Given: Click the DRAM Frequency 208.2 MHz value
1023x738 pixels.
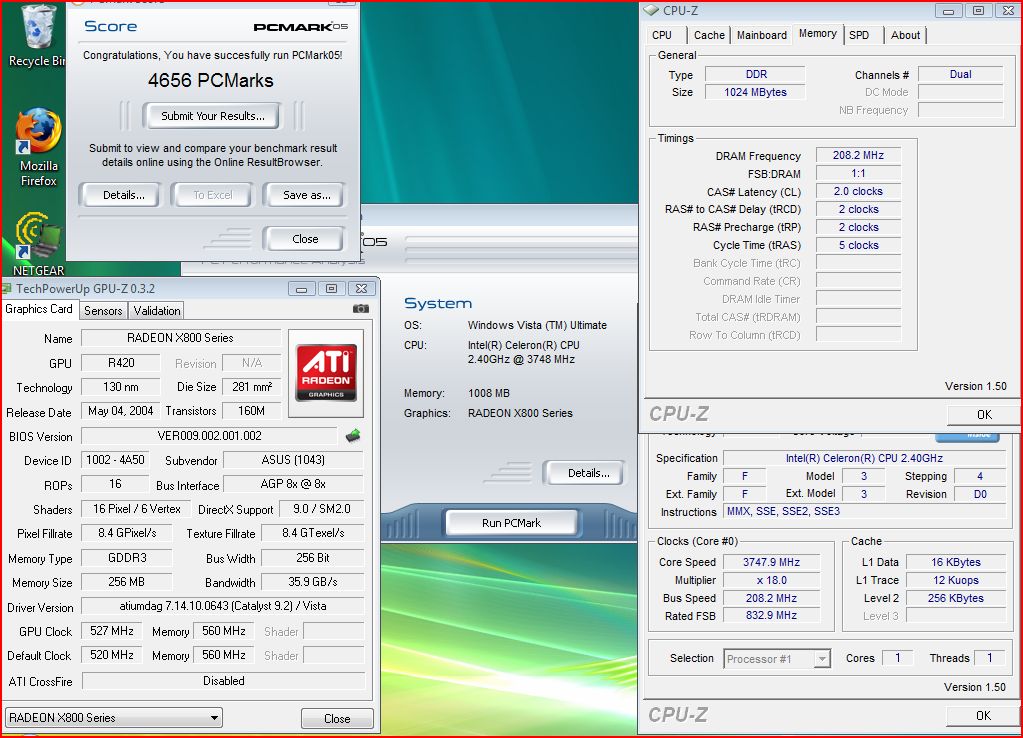Looking at the screenshot, I should click(858, 155).
